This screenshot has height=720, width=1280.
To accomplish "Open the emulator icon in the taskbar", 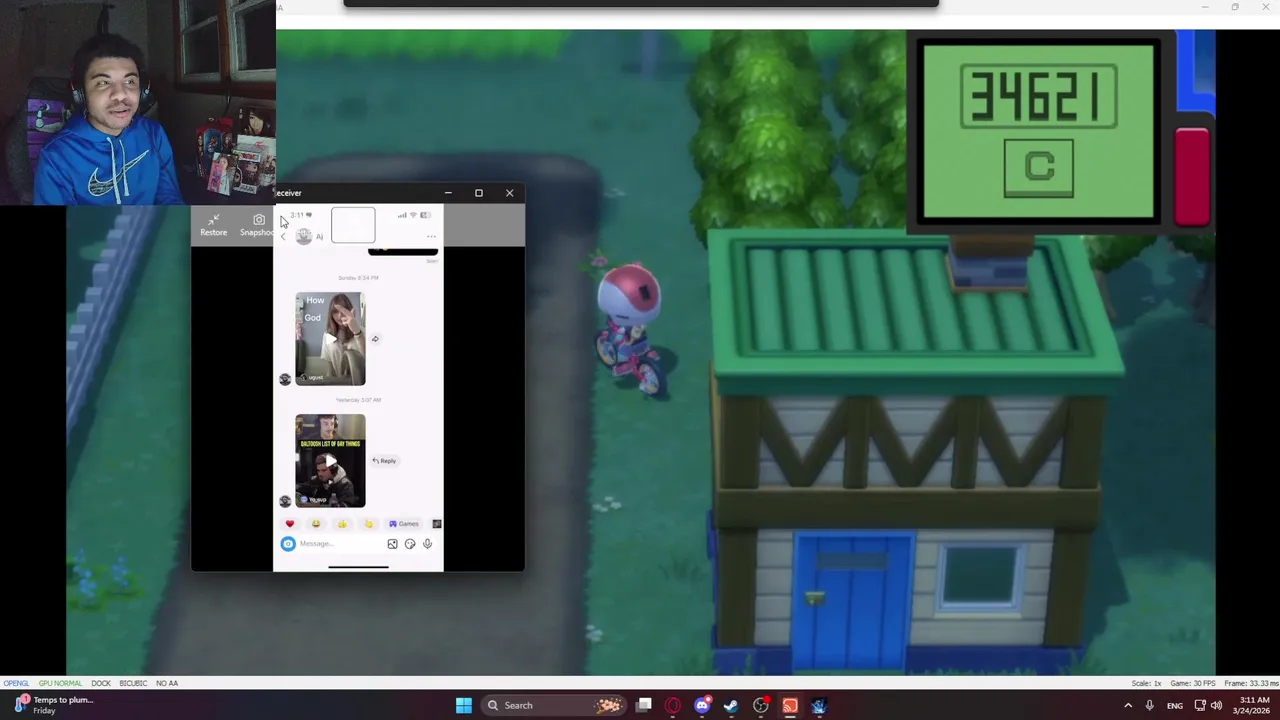I will (x=819, y=706).
